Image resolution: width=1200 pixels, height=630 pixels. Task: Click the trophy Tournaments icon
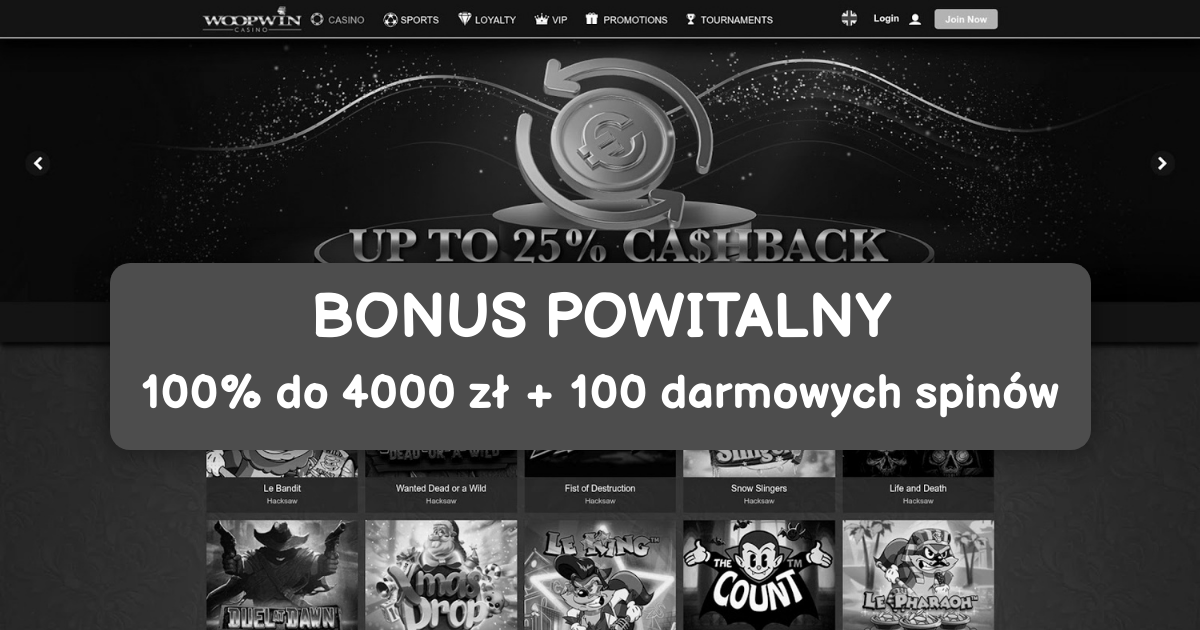[690, 19]
